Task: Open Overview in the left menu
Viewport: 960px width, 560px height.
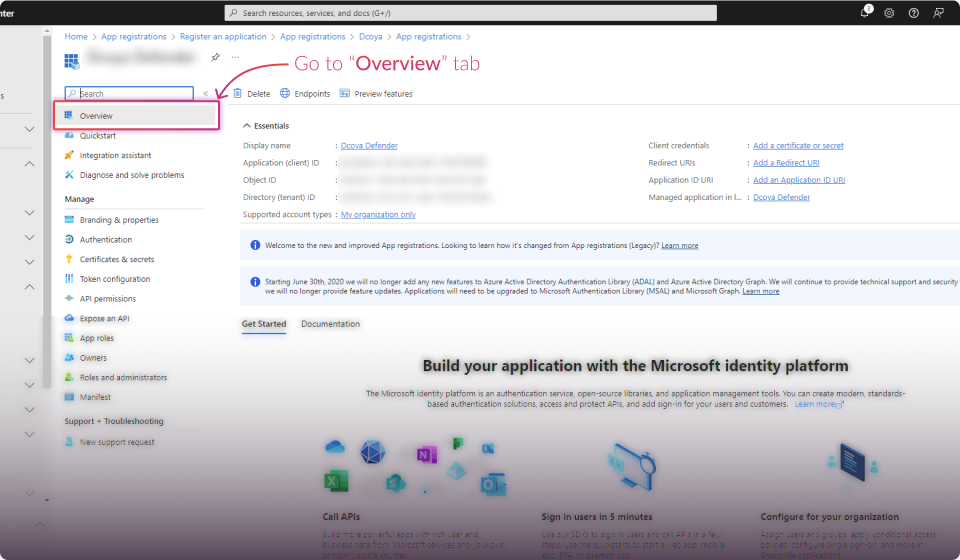Action: pyautogui.click(x=96, y=116)
